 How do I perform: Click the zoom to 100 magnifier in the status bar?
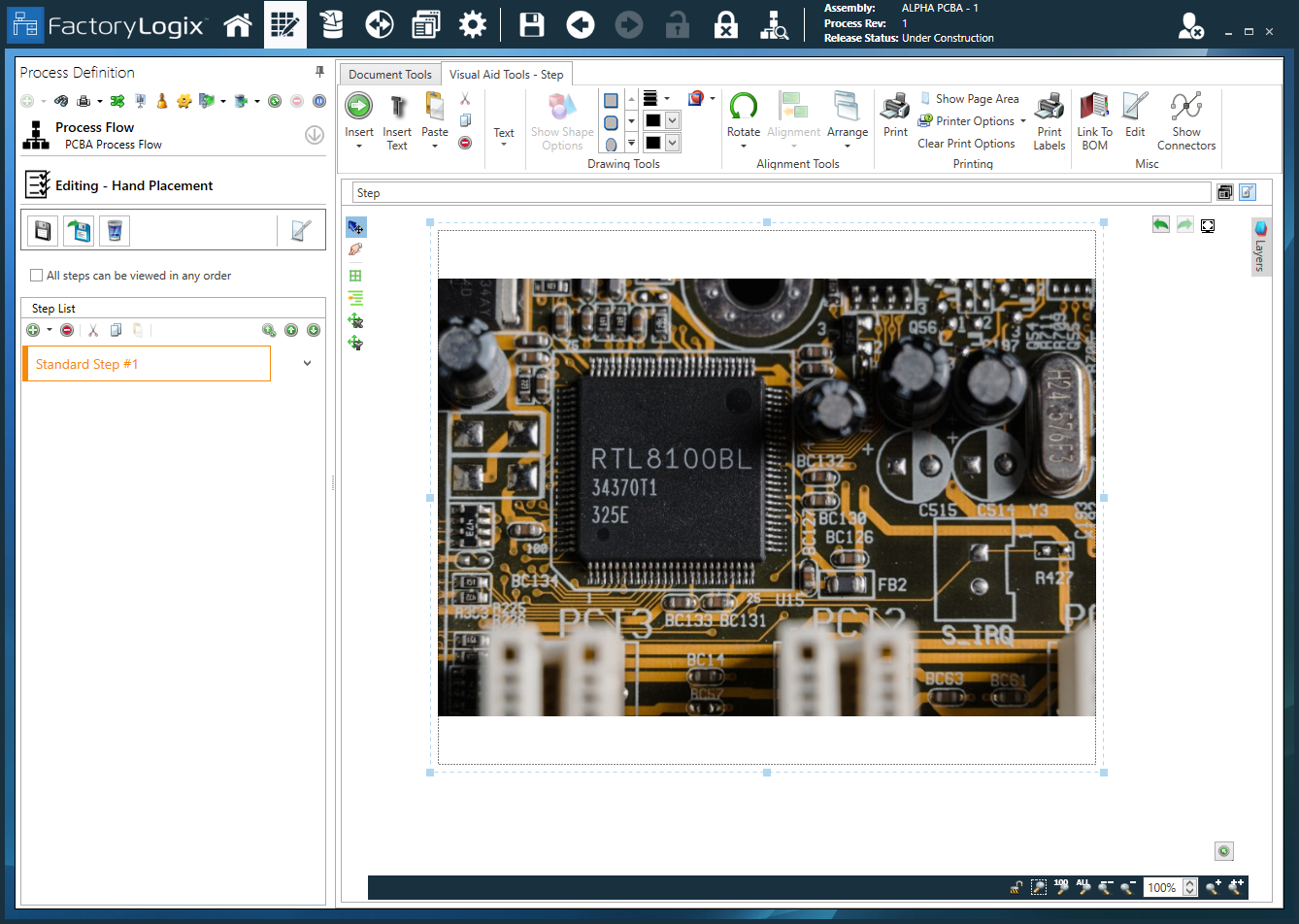coord(1061,887)
